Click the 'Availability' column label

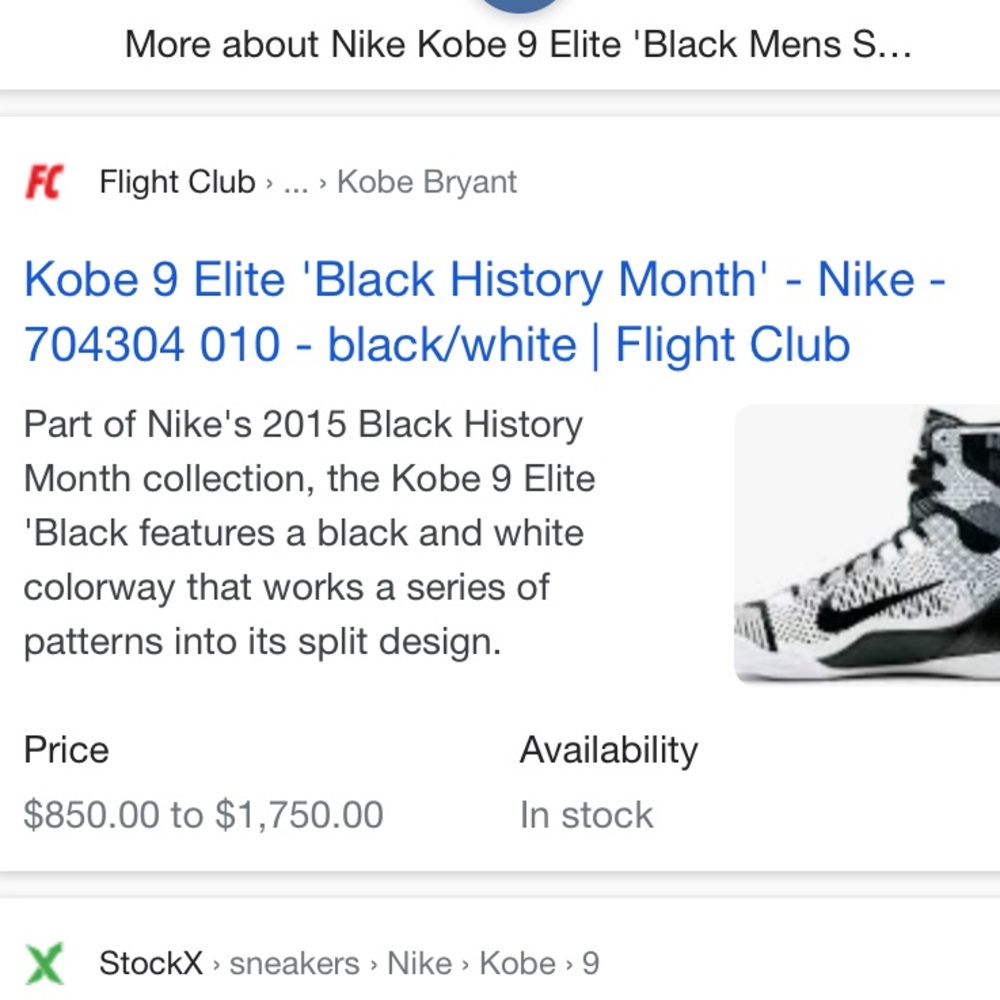[607, 750]
